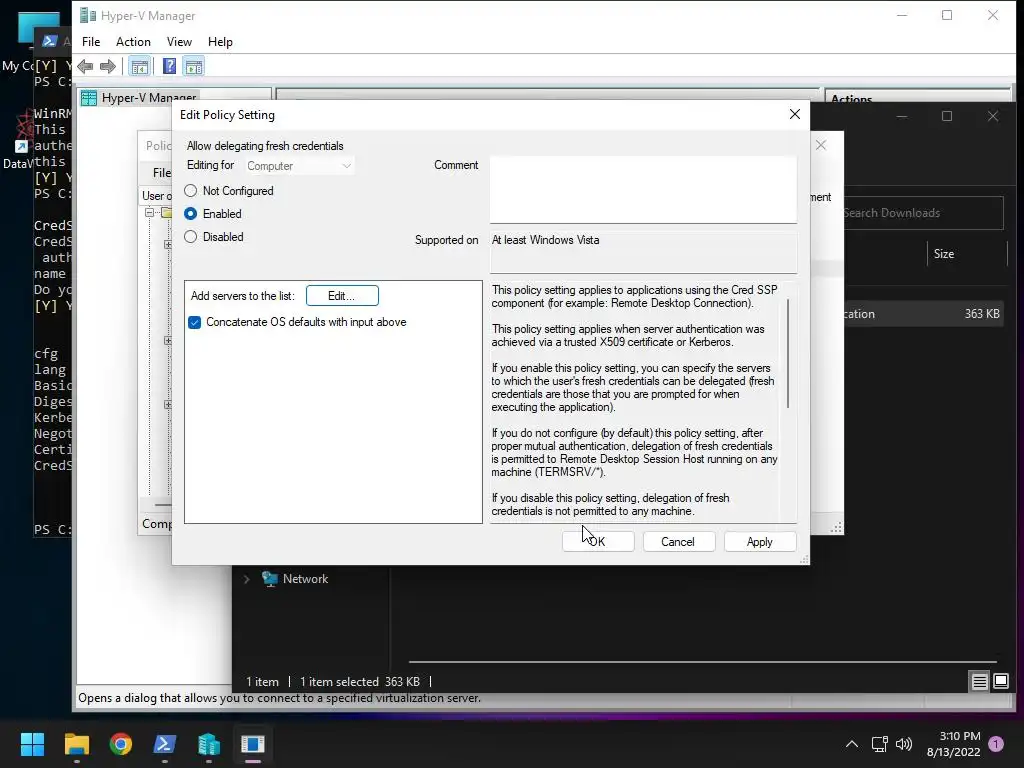1024x768 pixels.
Task: Toggle Concatenate OS defaults checkbox
Action: (x=195, y=322)
